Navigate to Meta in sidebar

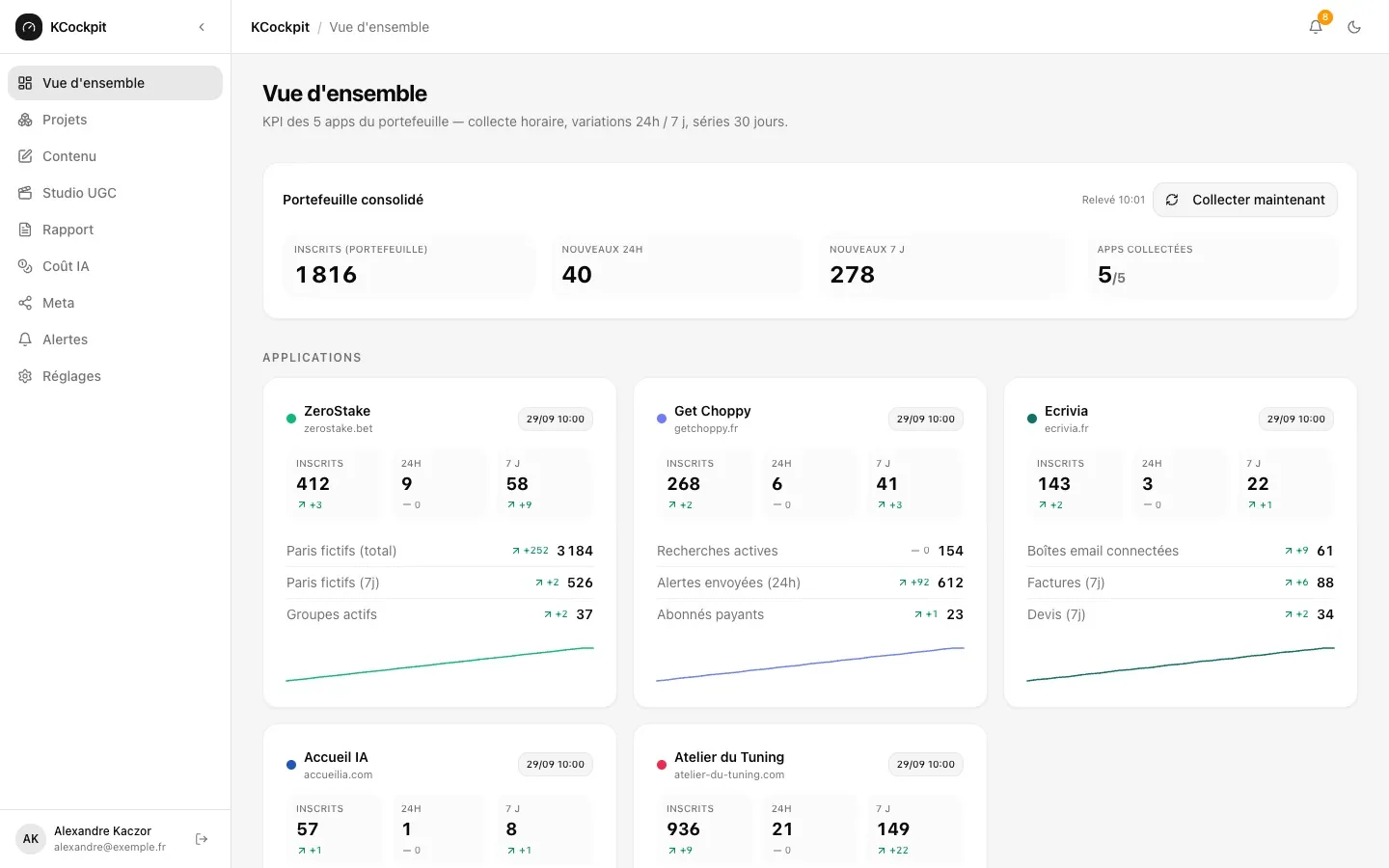(115, 303)
